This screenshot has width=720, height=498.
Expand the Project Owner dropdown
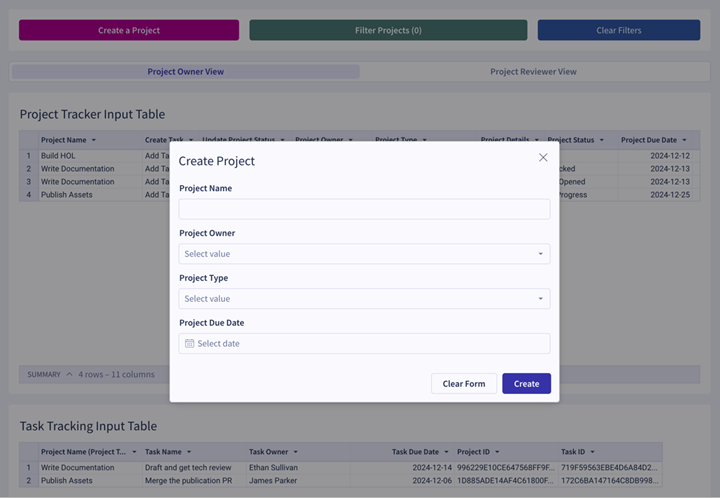tap(364, 254)
